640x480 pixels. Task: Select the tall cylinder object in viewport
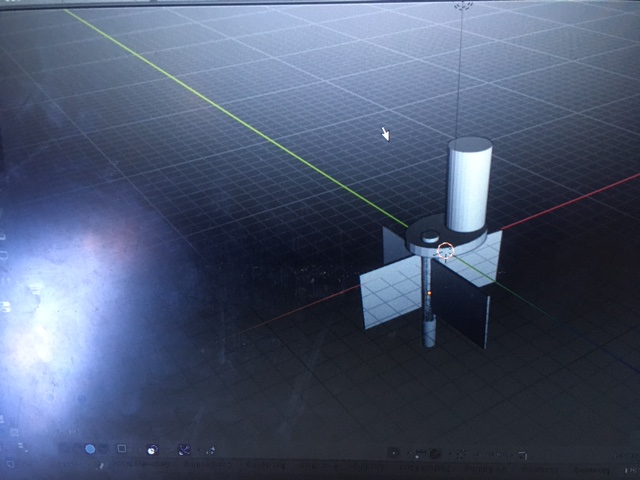tap(469, 184)
